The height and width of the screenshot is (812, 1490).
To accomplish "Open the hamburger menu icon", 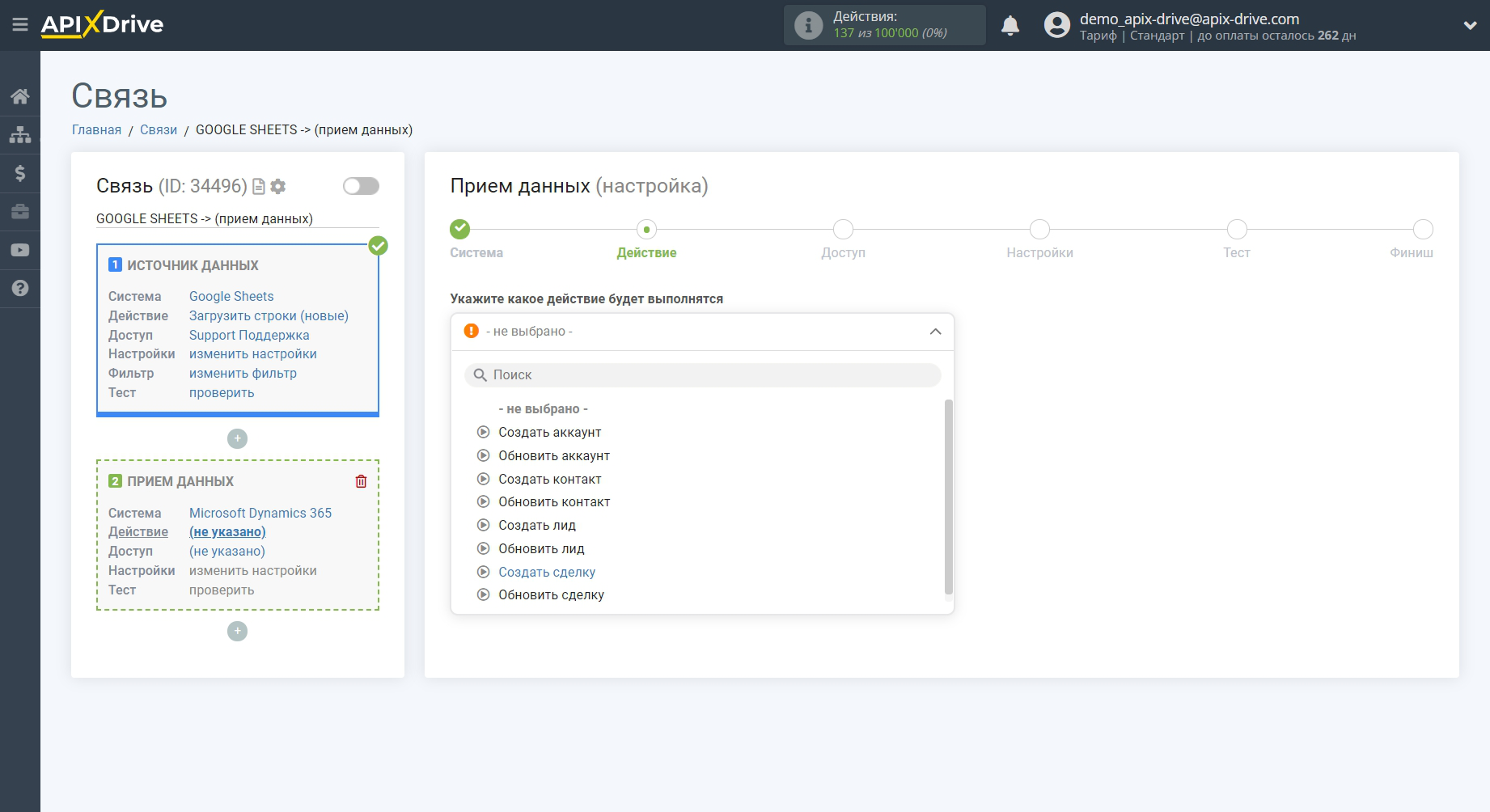I will [20, 25].
